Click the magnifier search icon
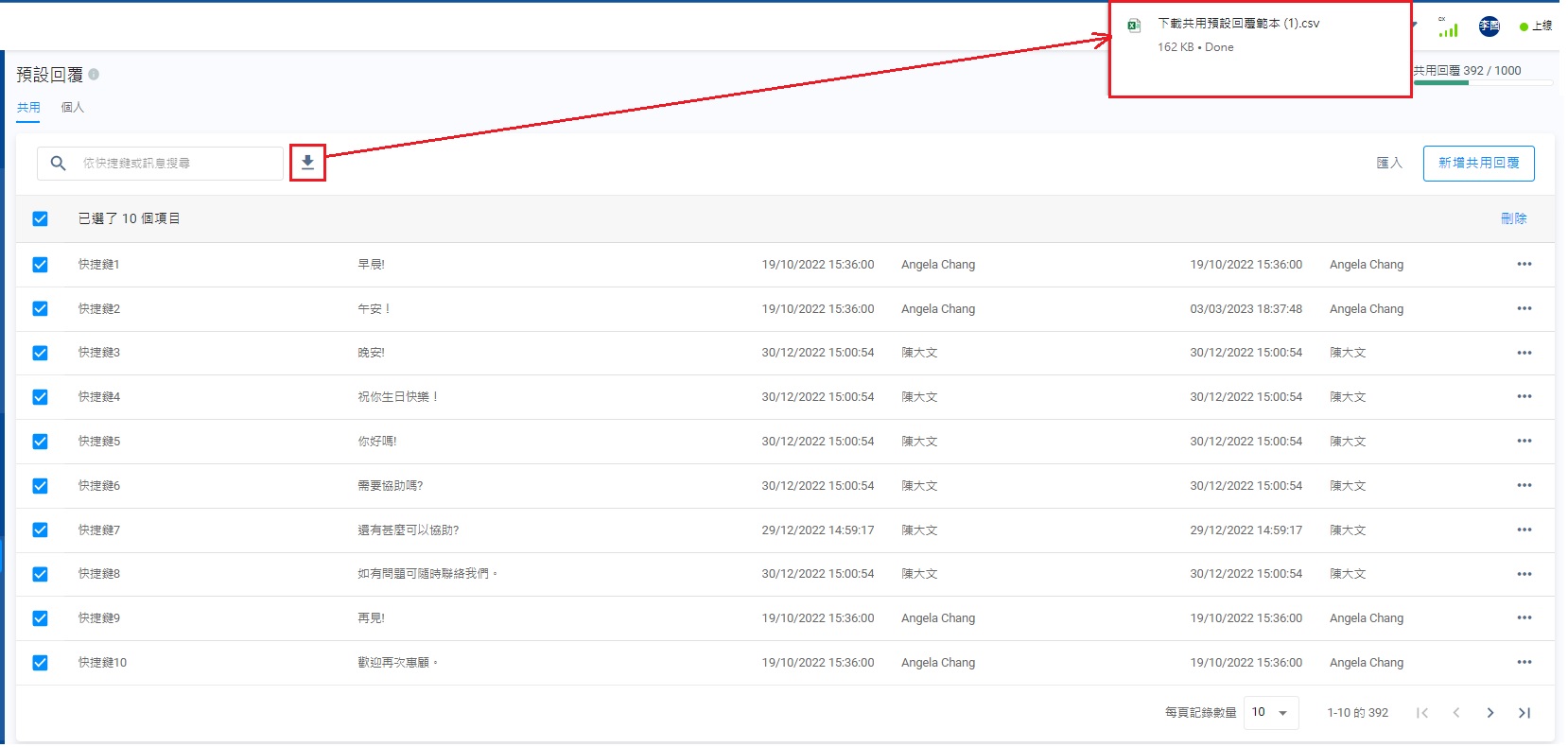Image resolution: width=1568 pixels, height=747 pixels. coord(59,163)
